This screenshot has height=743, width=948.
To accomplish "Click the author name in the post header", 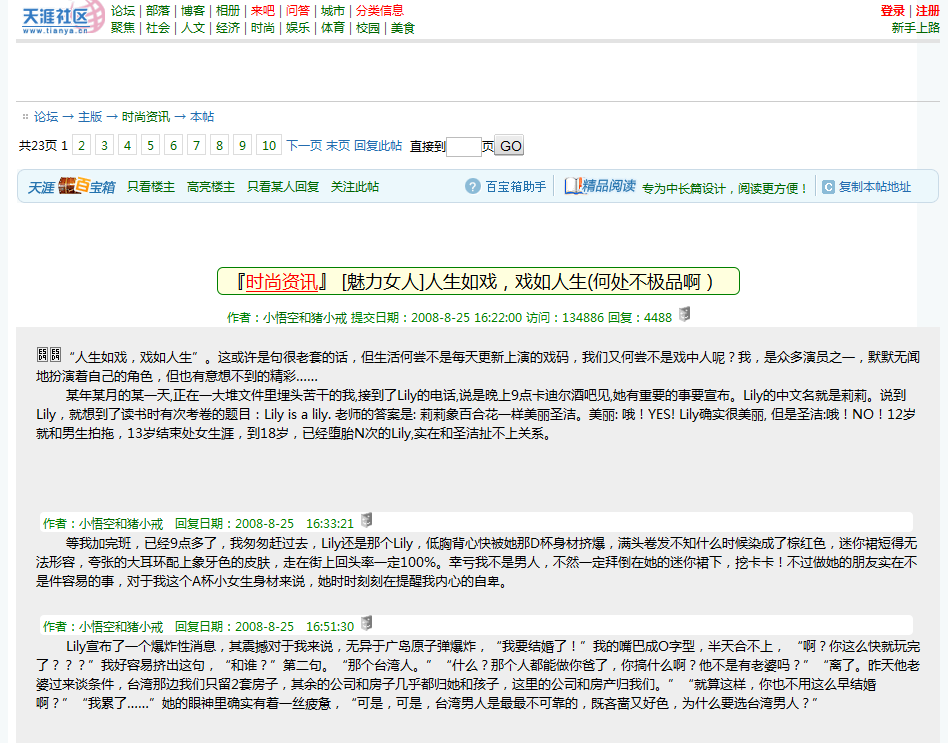I will pos(305,317).
